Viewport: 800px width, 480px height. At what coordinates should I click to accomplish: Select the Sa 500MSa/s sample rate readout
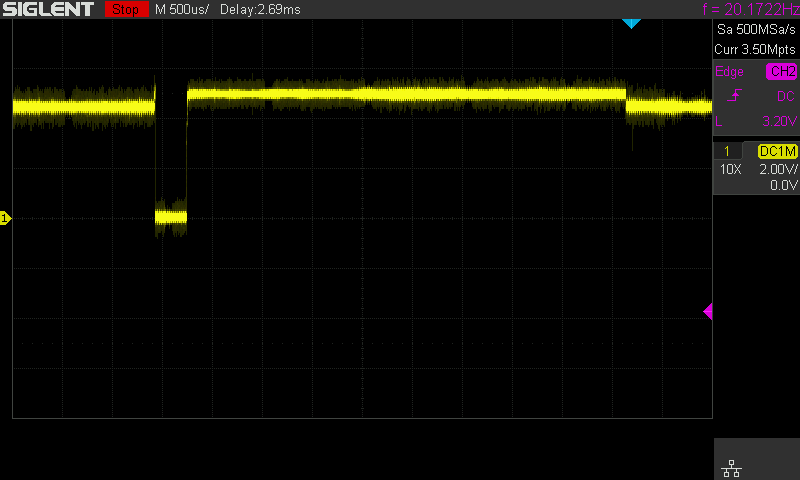pos(756,31)
